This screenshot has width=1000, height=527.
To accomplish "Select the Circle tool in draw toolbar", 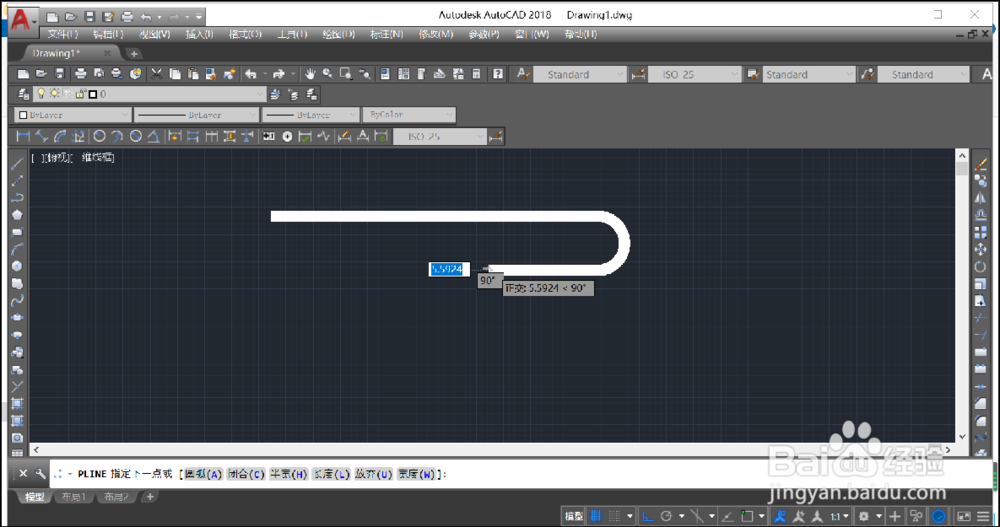I will pos(17,266).
